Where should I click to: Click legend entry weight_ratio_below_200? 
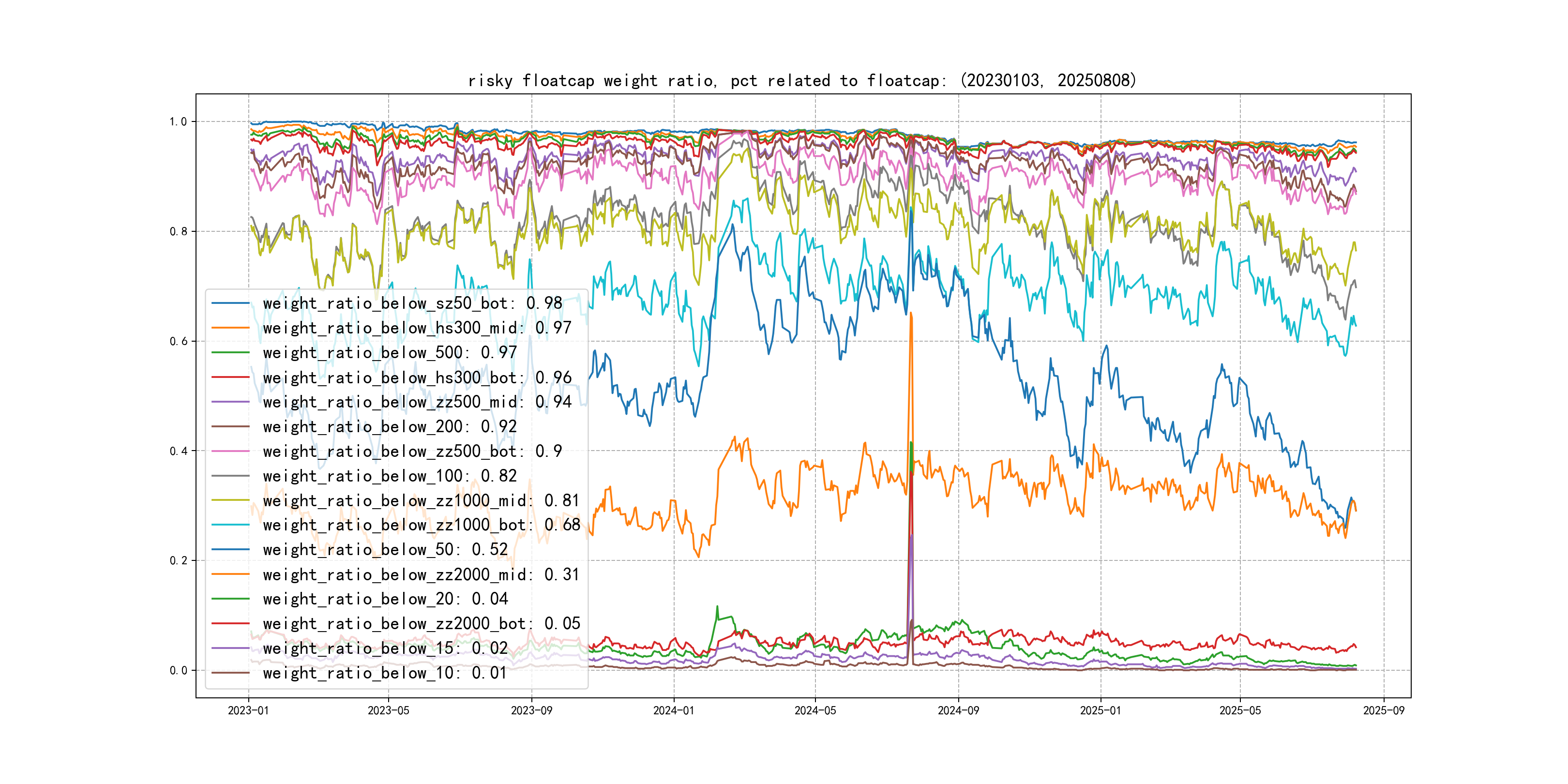390,427
